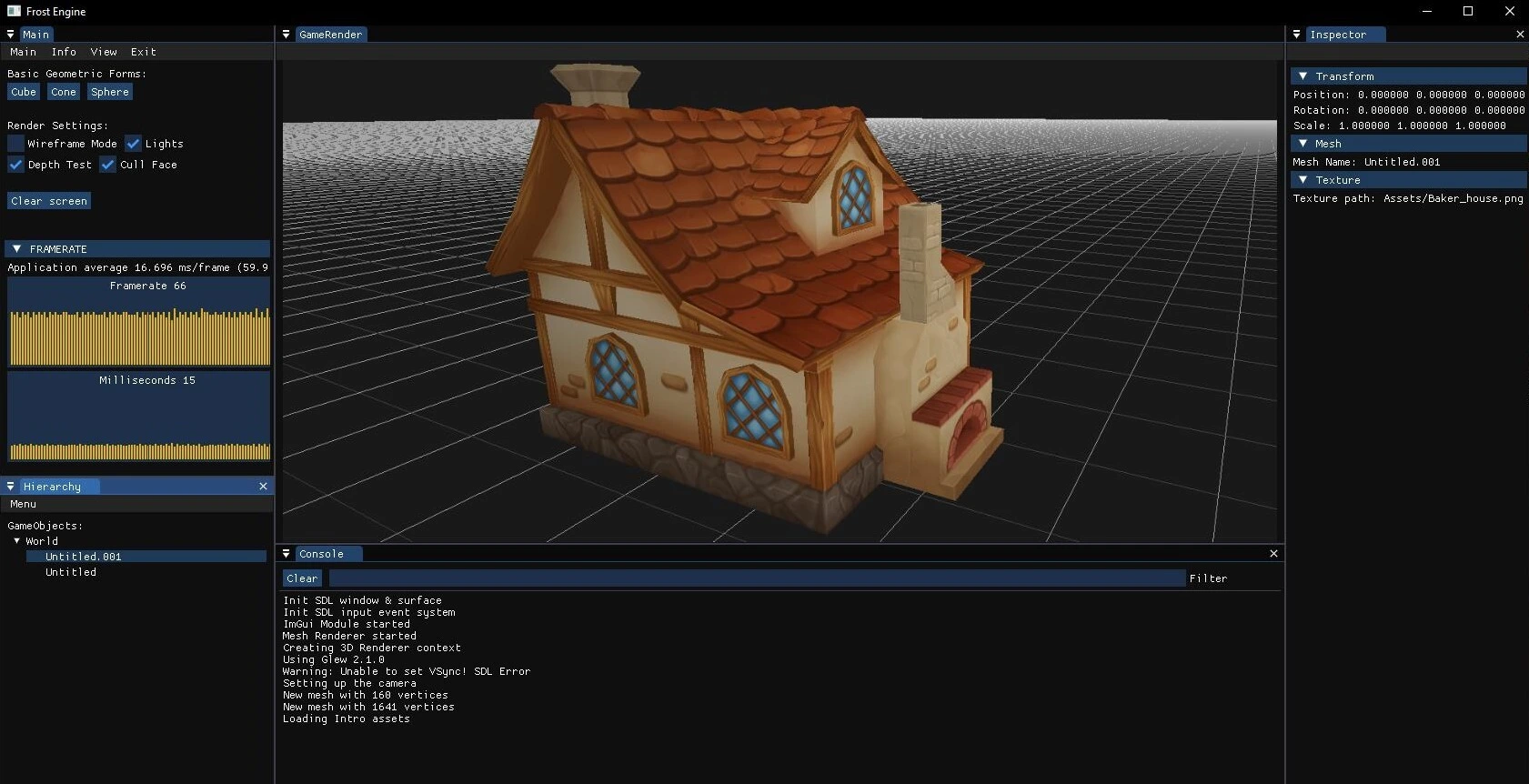Close the Console panel
The width and height of the screenshot is (1529, 784).
click(x=1273, y=554)
